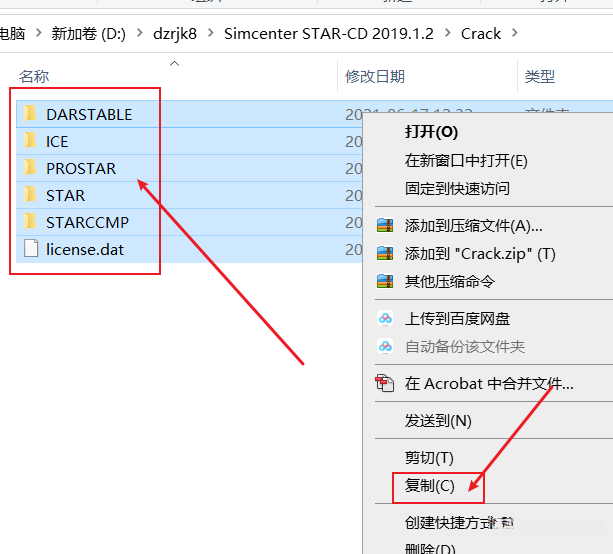The width and height of the screenshot is (613, 554).
Task: Select the STAR folder name
Action: click(65, 195)
